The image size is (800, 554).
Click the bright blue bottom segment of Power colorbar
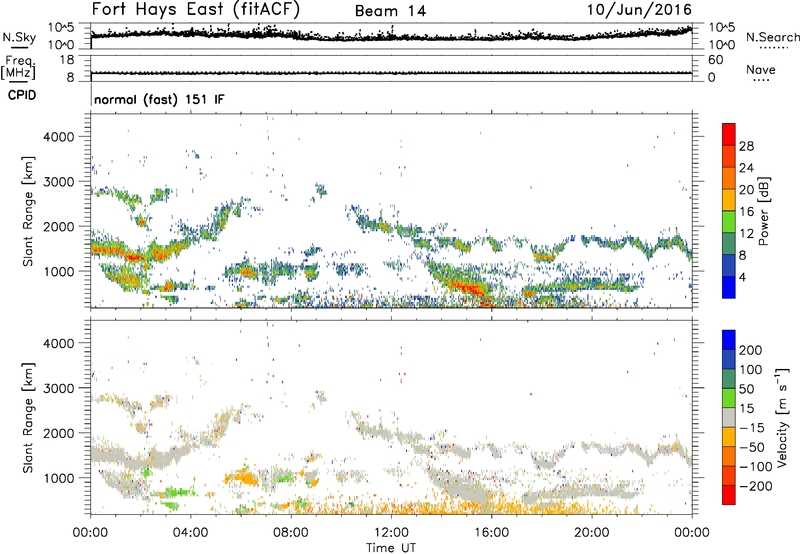[729, 287]
